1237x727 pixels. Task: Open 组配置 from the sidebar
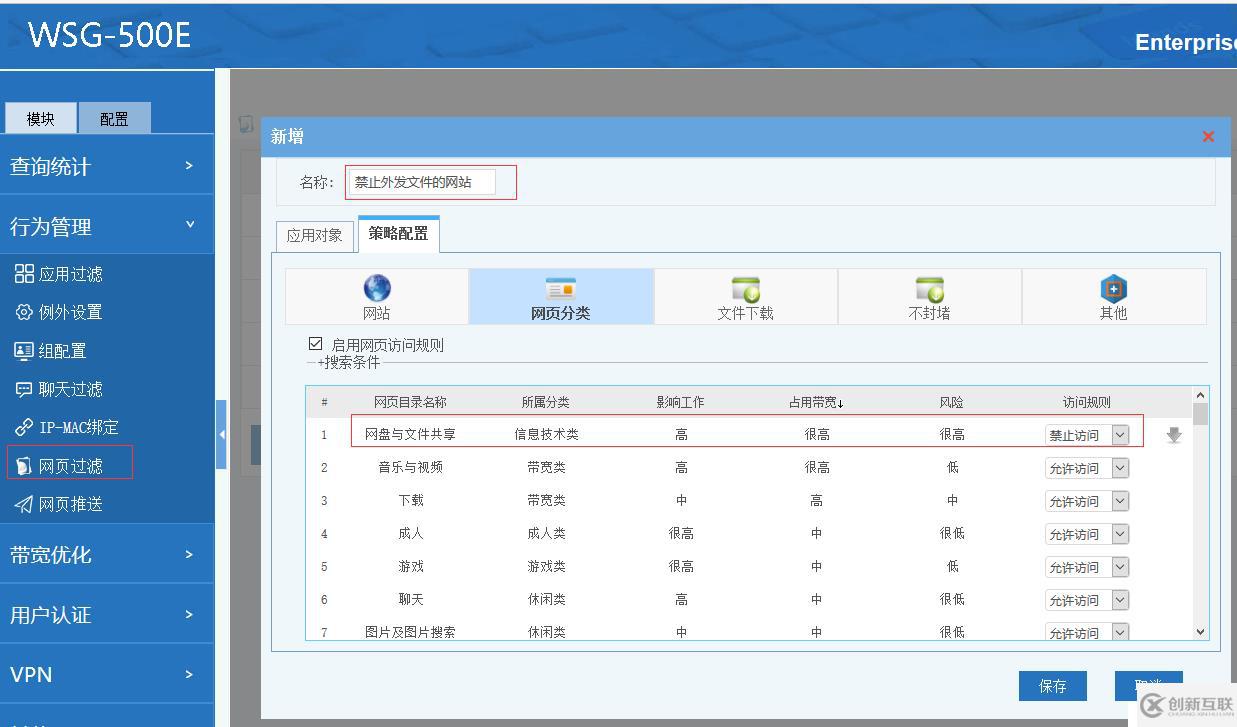click(x=58, y=350)
